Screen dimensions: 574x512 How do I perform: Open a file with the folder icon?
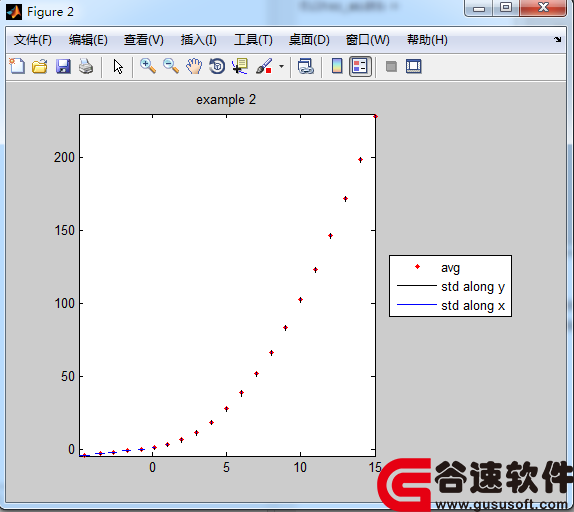click(x=40, y=67)
